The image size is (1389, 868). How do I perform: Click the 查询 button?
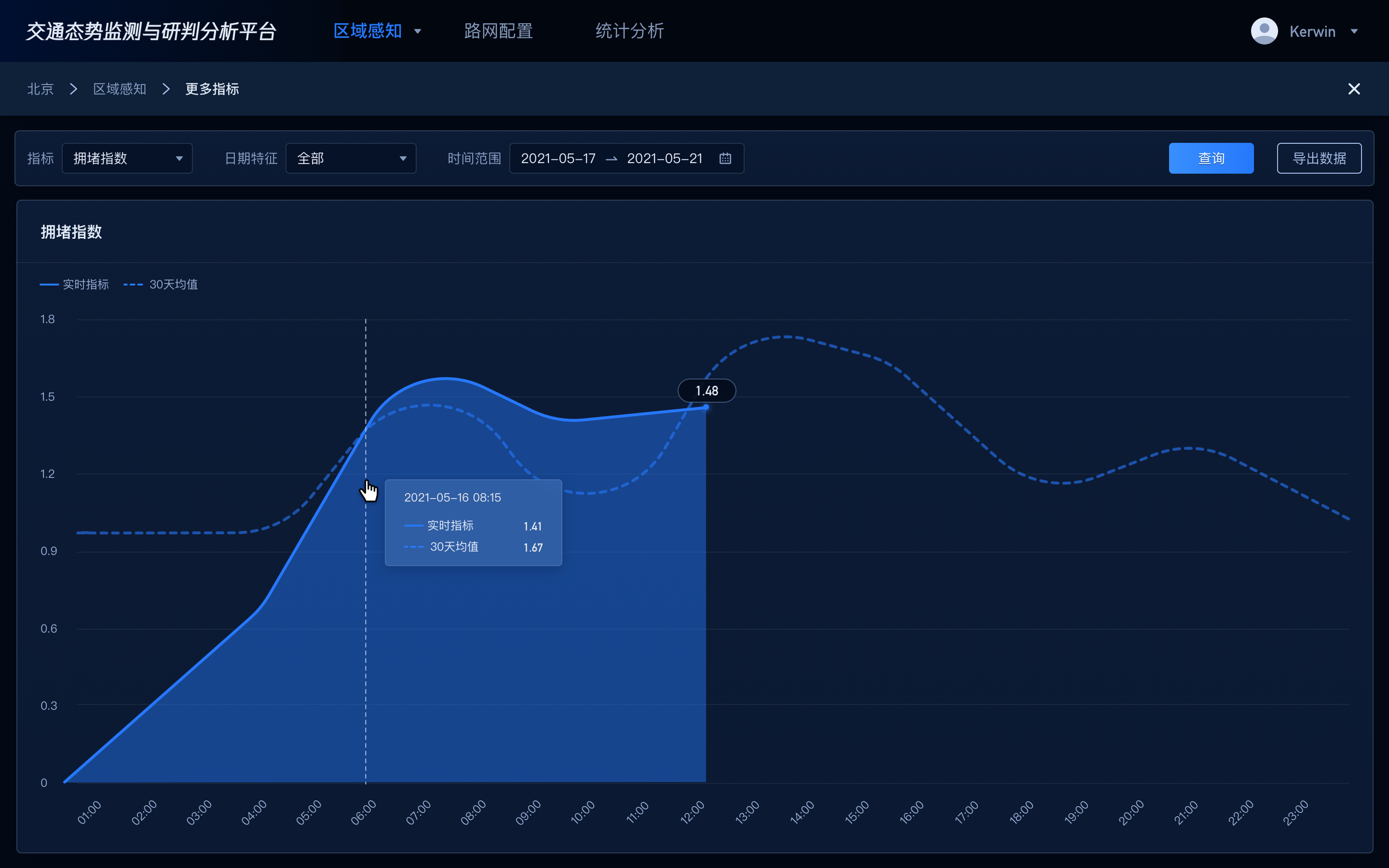[x=1211, y=158]
